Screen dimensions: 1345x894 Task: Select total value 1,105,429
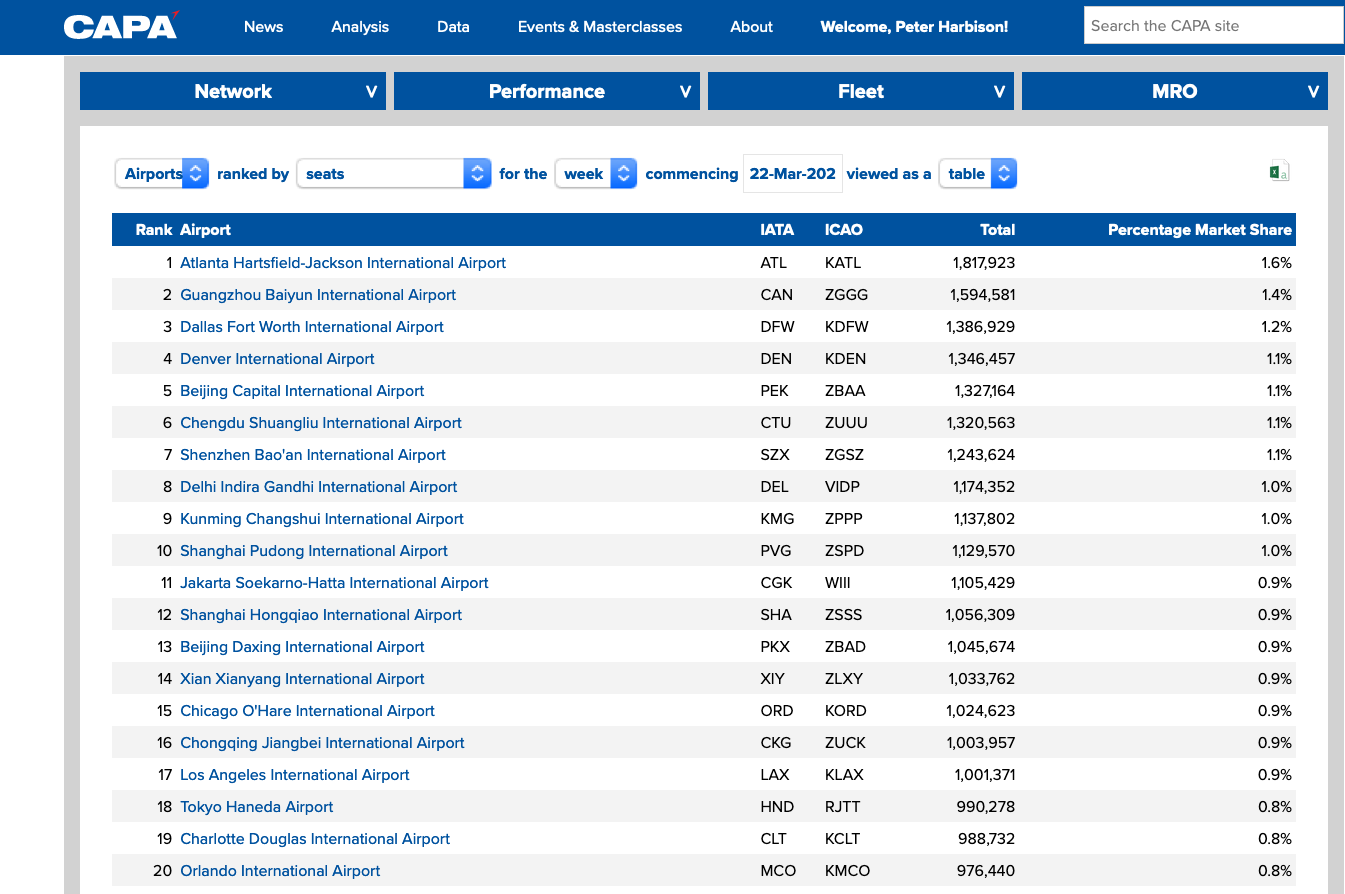[x=983, y=583]
